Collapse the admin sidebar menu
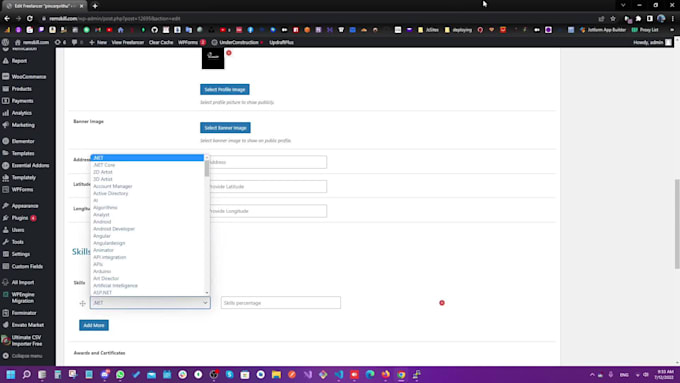This screenshot has width=680, height=383. (26, 356)
